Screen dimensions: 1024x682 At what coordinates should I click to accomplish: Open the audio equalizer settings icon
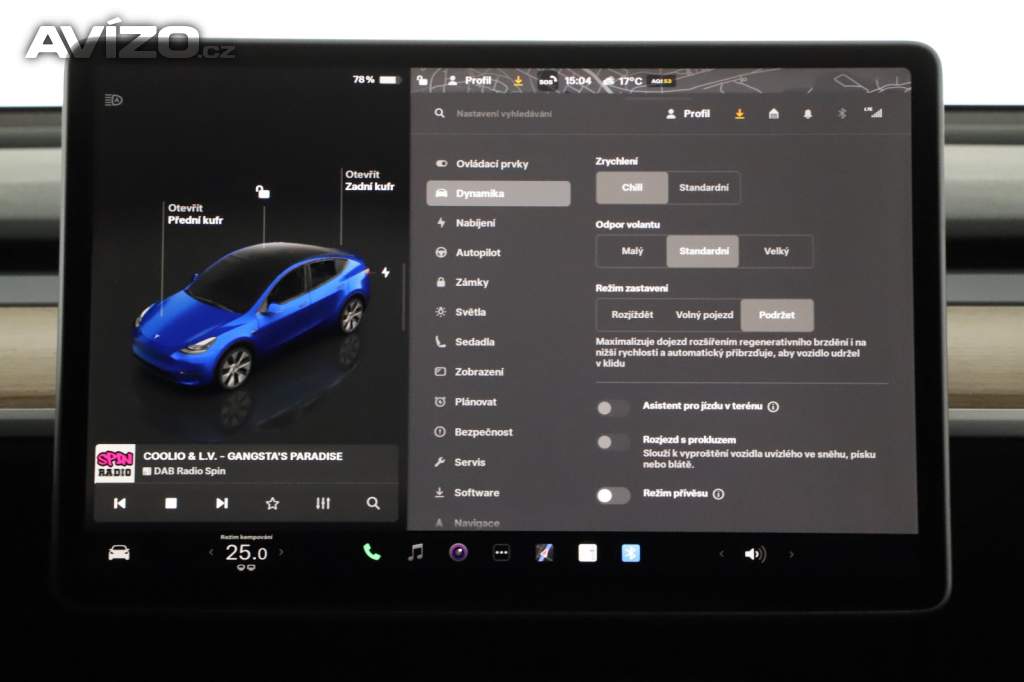click(322, 503)
